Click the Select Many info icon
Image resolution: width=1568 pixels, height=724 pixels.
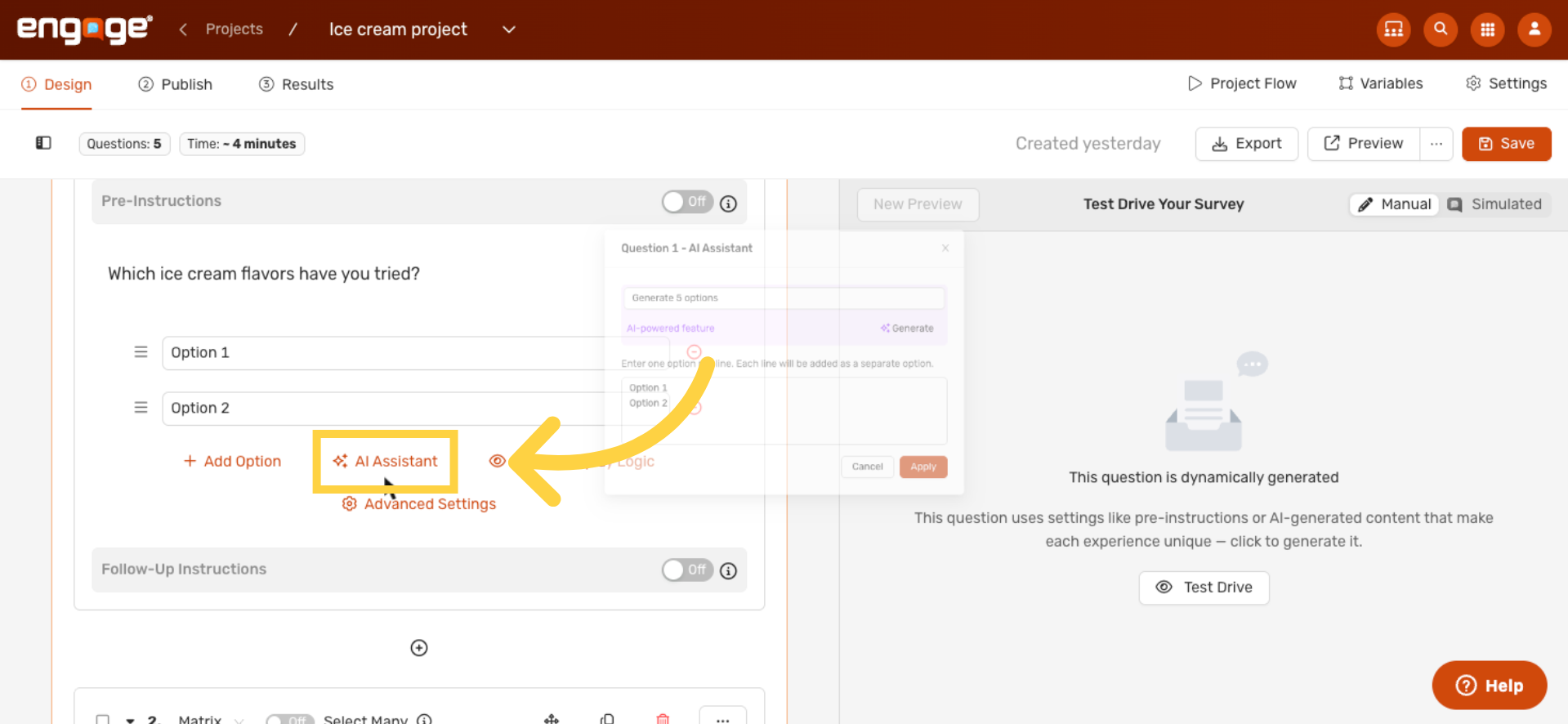pos(424,719)
